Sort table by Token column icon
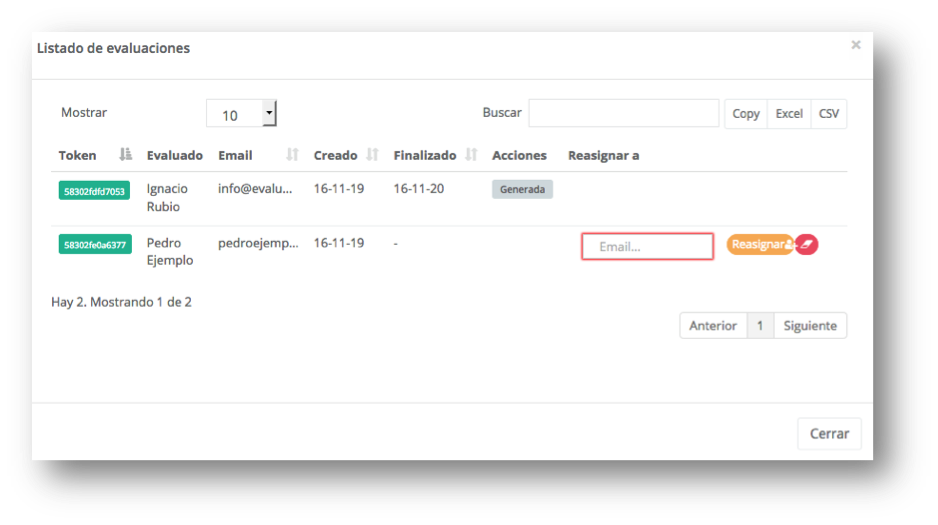This screenshot has height=525, width=938. (x=125, y=155)
